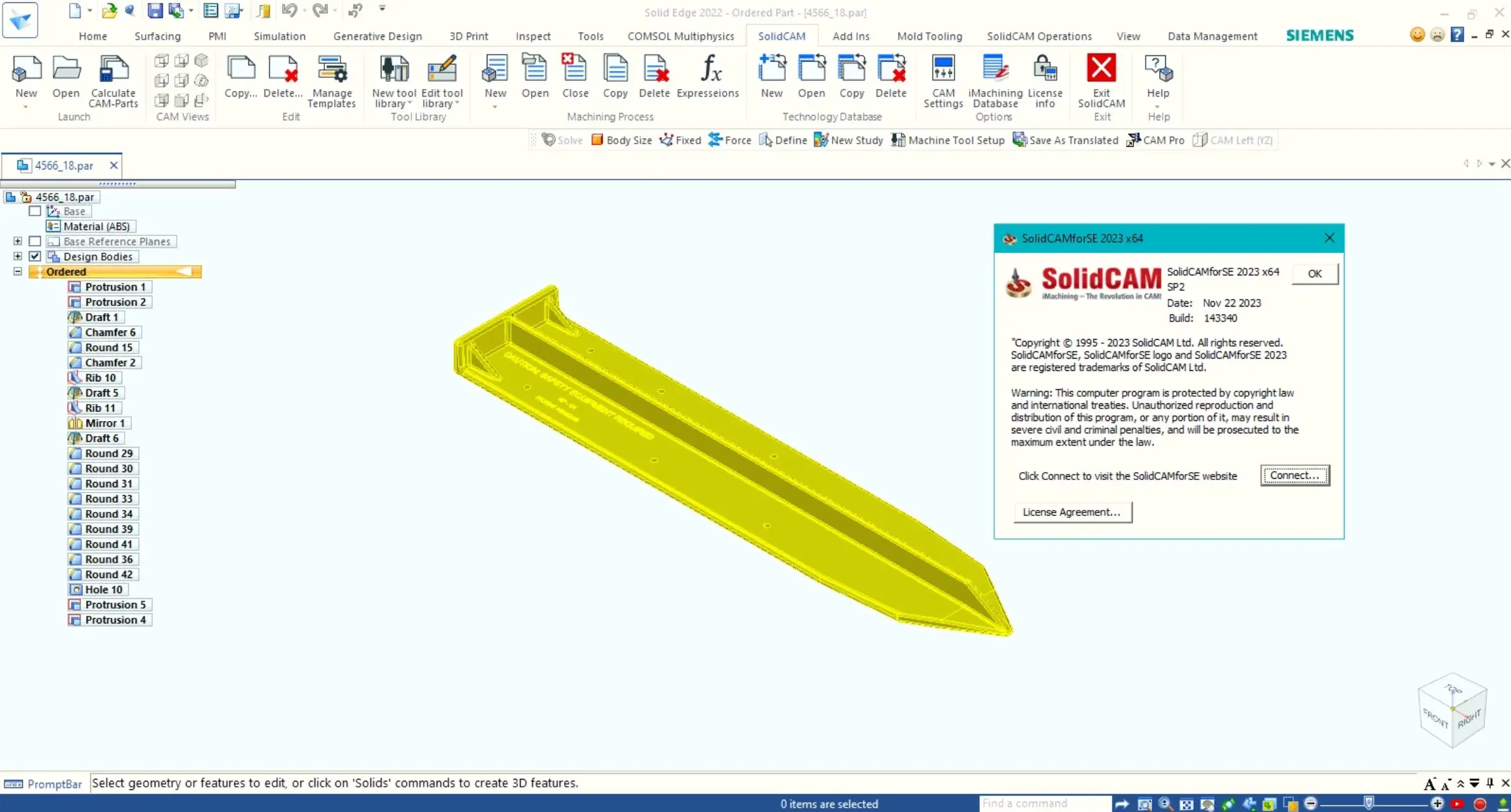Open New dropdown in Launch group
Viewport: 1511px width, 812px height.
tap(26, 107)
